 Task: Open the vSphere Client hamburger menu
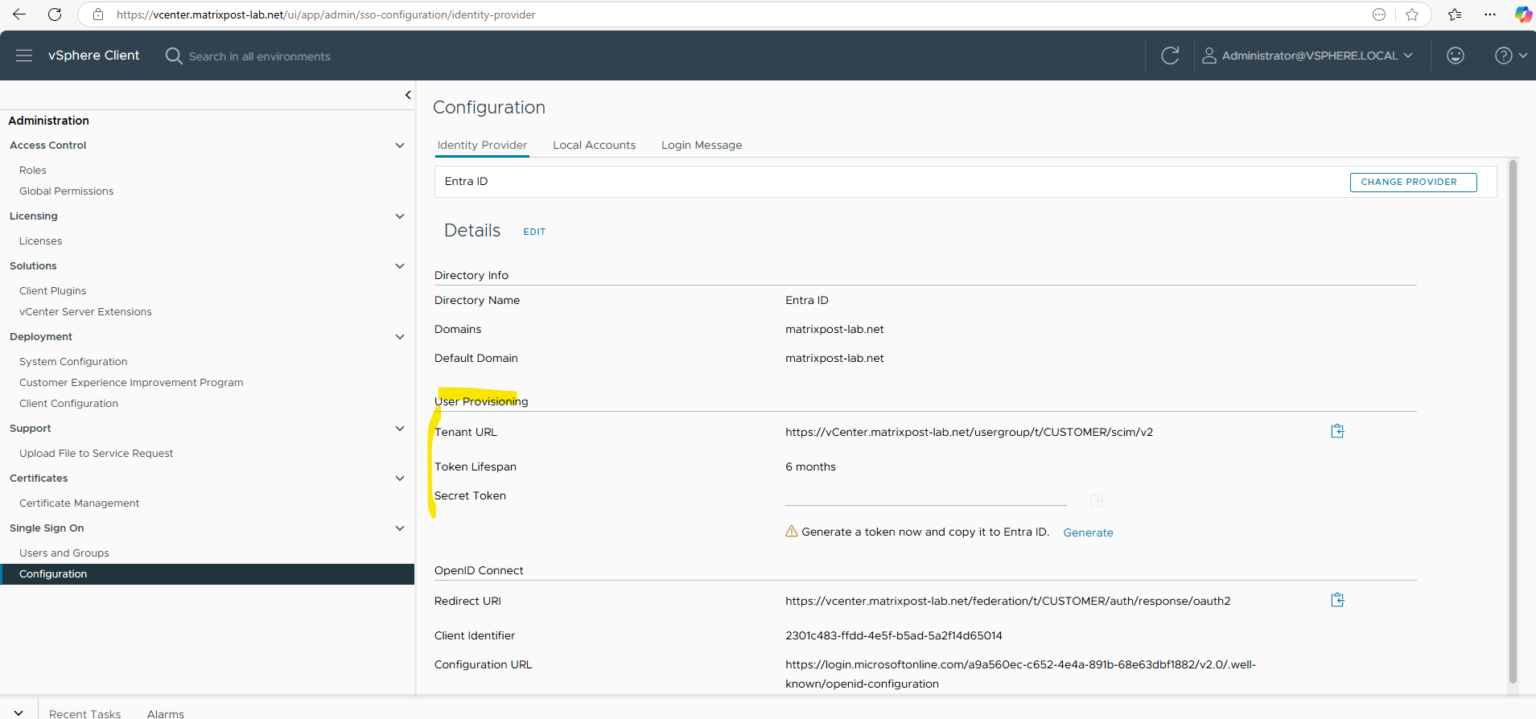click(x=23, y=55)
